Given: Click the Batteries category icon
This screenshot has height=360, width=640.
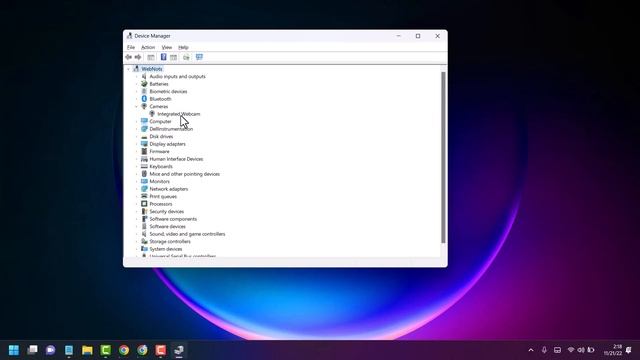Looking at the screenshot, I should click(144, 84).
